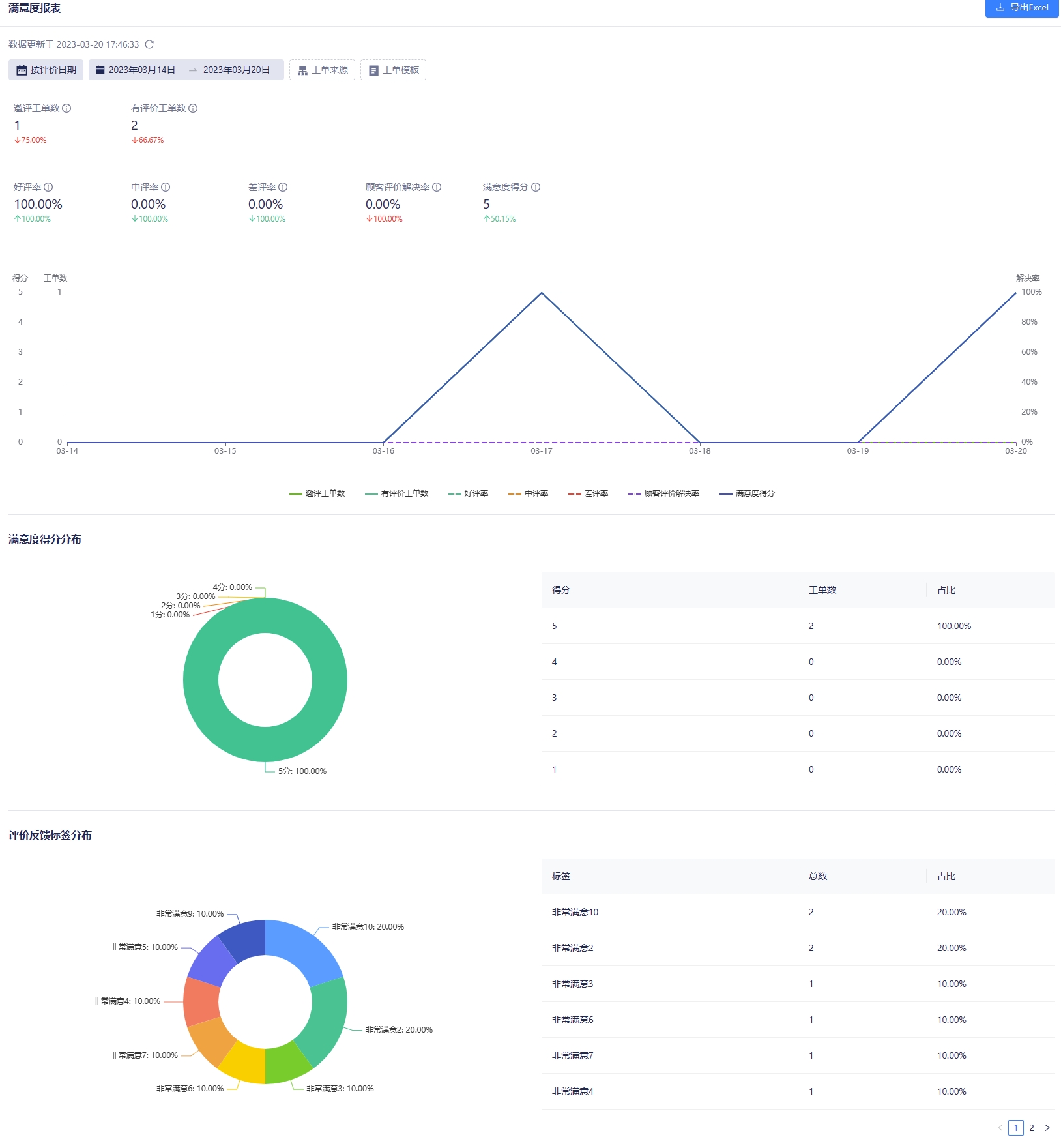The image size is (1061, 1148).
Task: Hide 满意度得分 line via legend
Action: point(748,493)
